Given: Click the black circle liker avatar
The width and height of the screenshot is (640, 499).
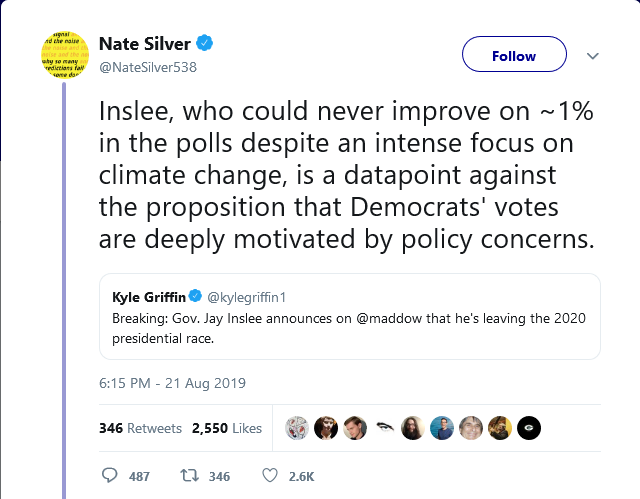Looking at the screenshot, I should pyautogui.click(x=529, y=428).
